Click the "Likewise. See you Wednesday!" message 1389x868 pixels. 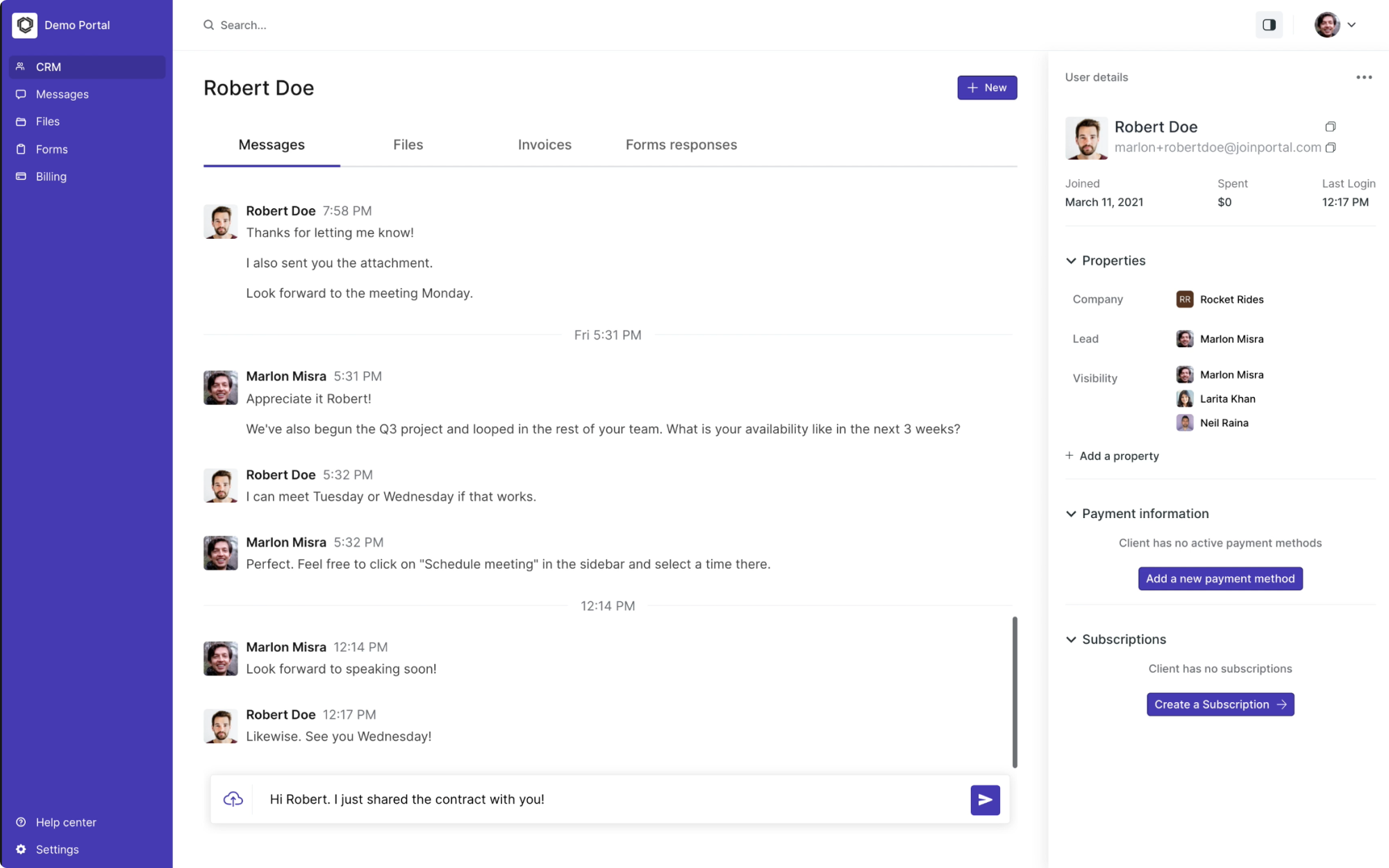click(x=339, y=737)
